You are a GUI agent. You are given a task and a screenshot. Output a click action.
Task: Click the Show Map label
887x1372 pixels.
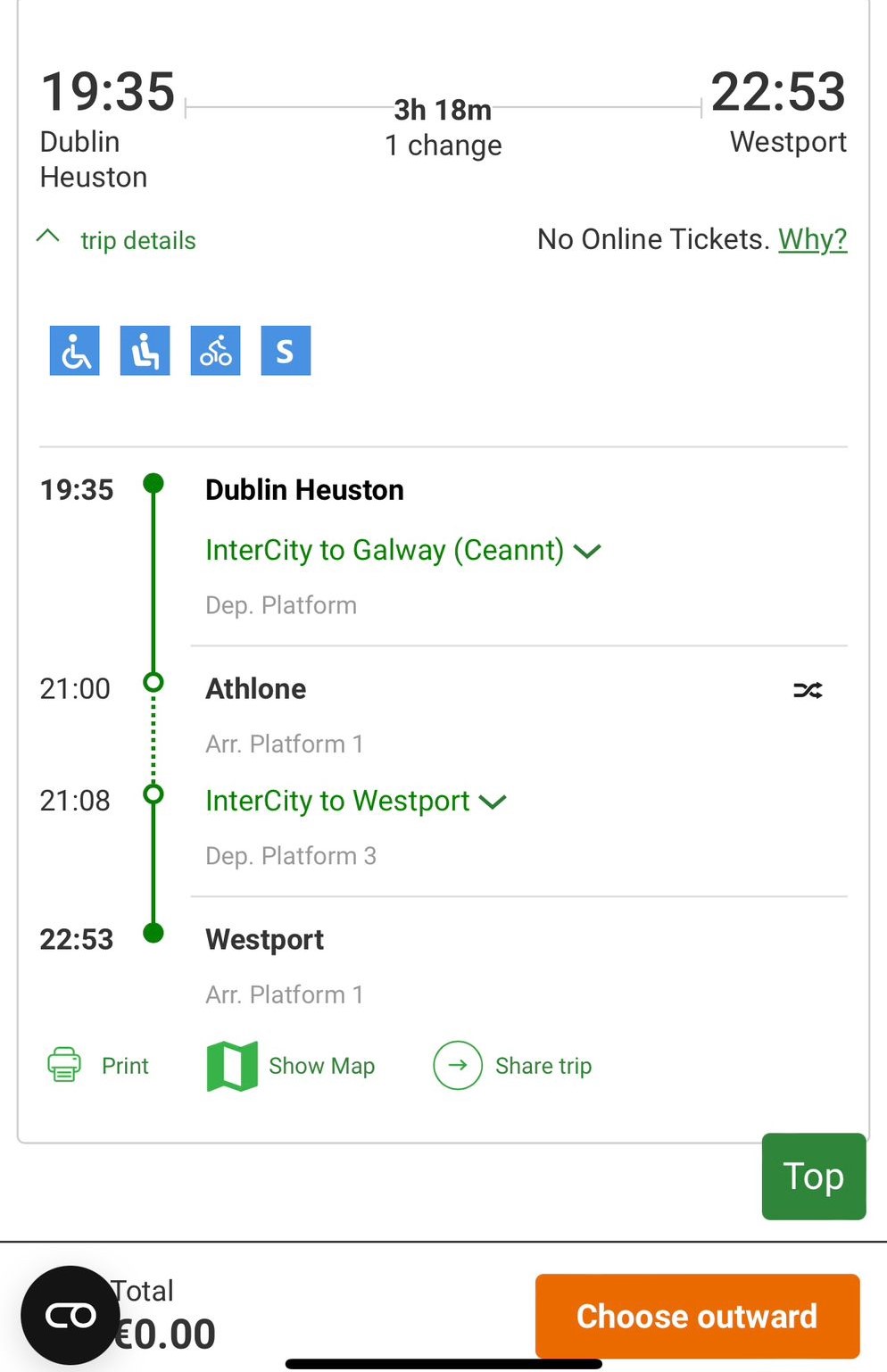(x=321, y=1066)
